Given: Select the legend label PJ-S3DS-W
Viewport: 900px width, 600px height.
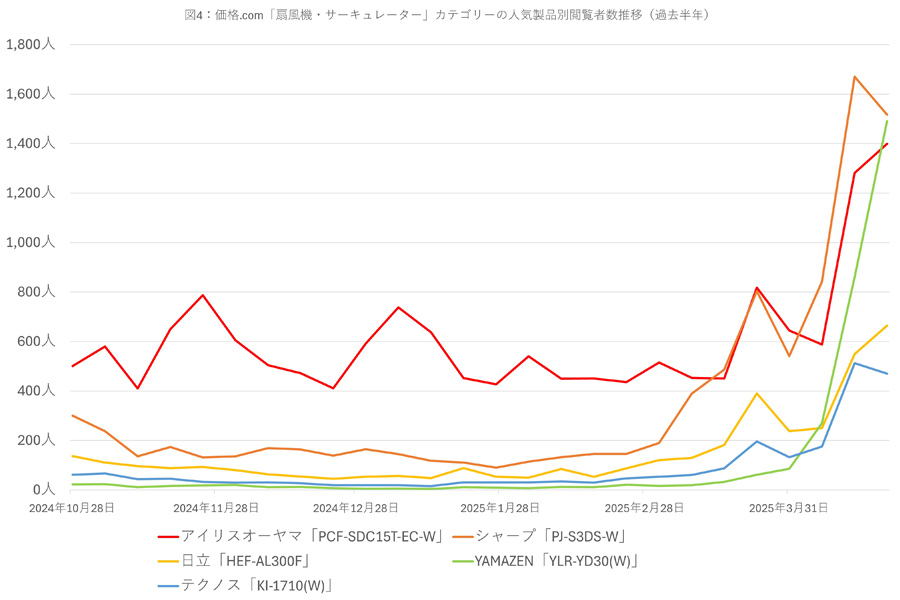Looking at the screenshot, I should tap(584, 537).
